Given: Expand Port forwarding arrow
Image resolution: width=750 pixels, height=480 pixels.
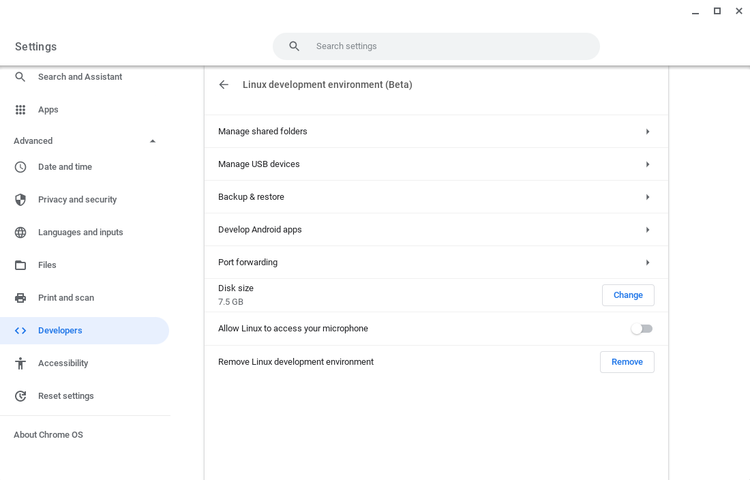Looking at the screenshot, I should pos(647,262).
